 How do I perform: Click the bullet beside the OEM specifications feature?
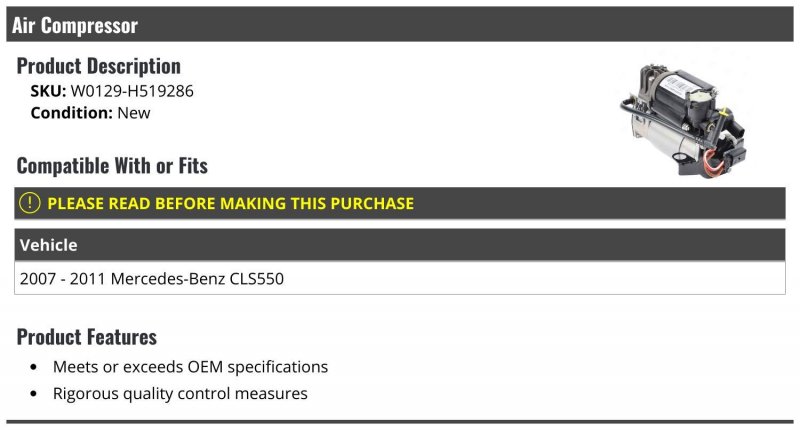click(x=35, y=368)
